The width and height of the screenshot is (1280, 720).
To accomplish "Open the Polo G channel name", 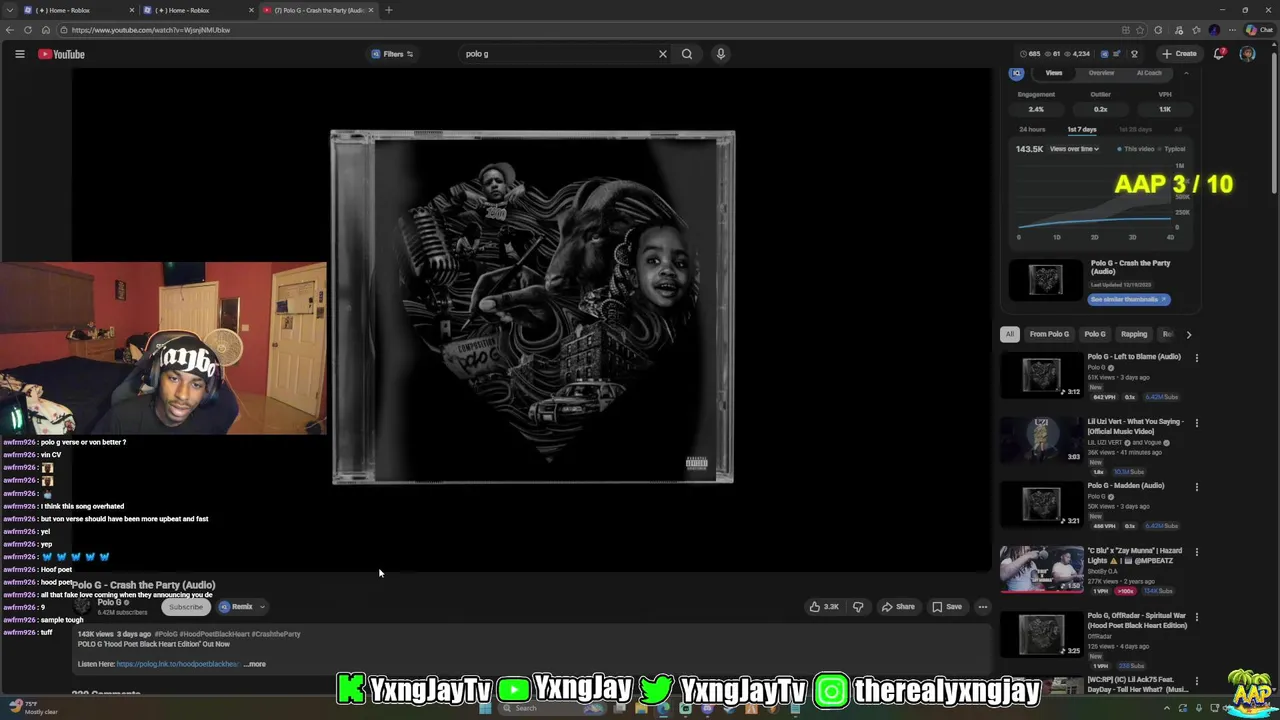I will pyautogui.click(x=110, y=602).
